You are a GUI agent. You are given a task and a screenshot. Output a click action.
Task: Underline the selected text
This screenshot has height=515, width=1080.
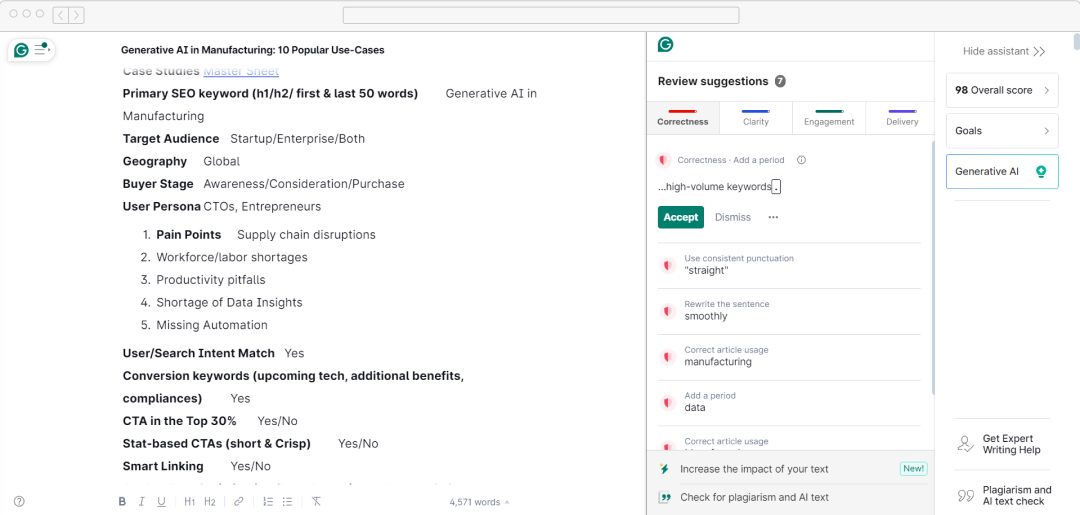click(161, 502)
